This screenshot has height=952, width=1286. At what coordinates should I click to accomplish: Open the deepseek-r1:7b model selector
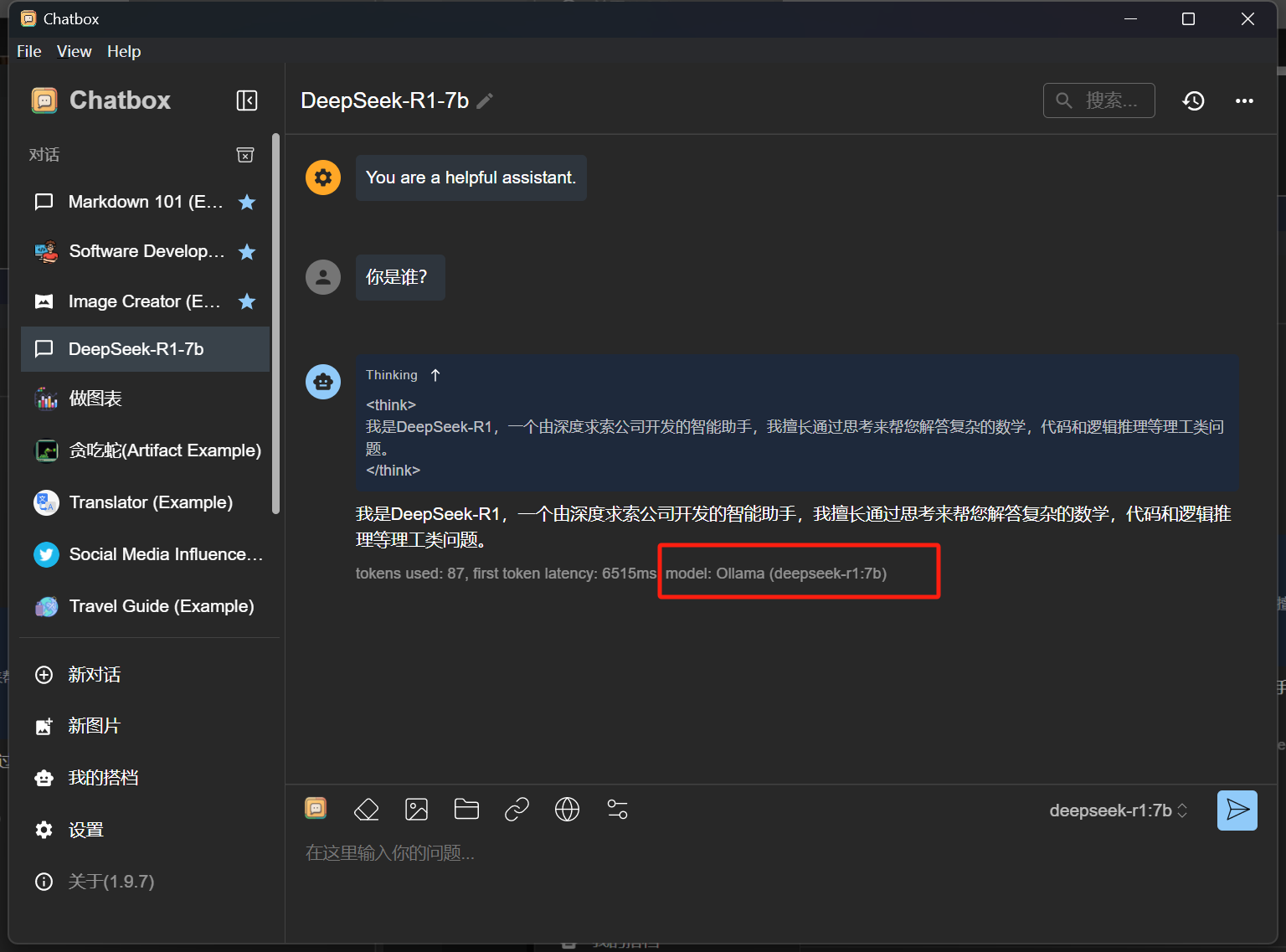(1119, 810)
